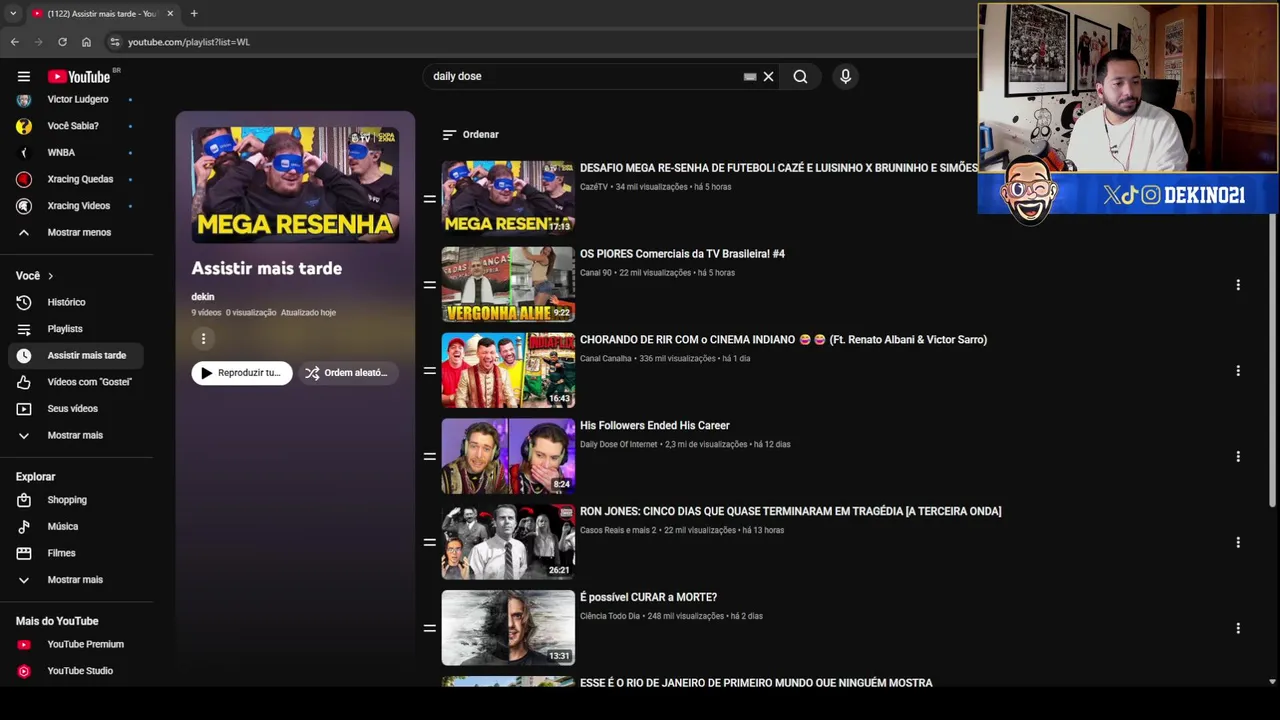This screenshot has width=1280, height=720.
Task: Open the Ciência Todo Dia channel link
Action: coord(610,617)
